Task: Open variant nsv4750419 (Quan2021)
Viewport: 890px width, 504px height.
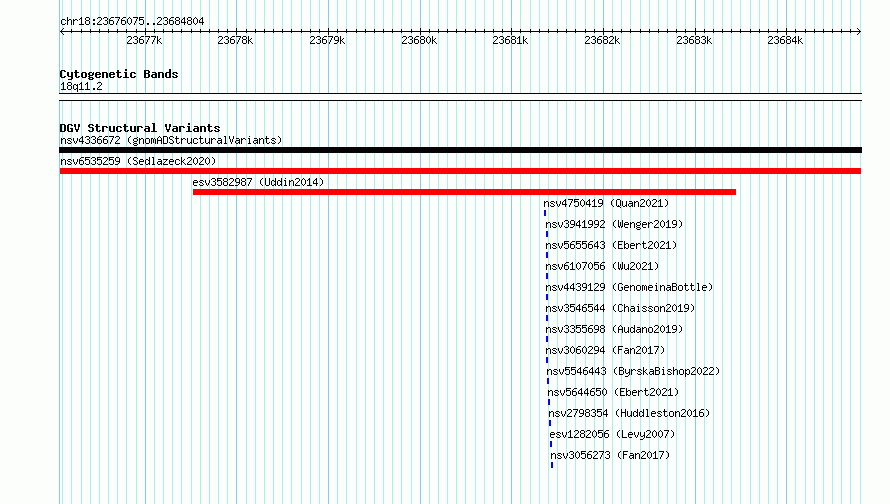Action: point(606,203)
